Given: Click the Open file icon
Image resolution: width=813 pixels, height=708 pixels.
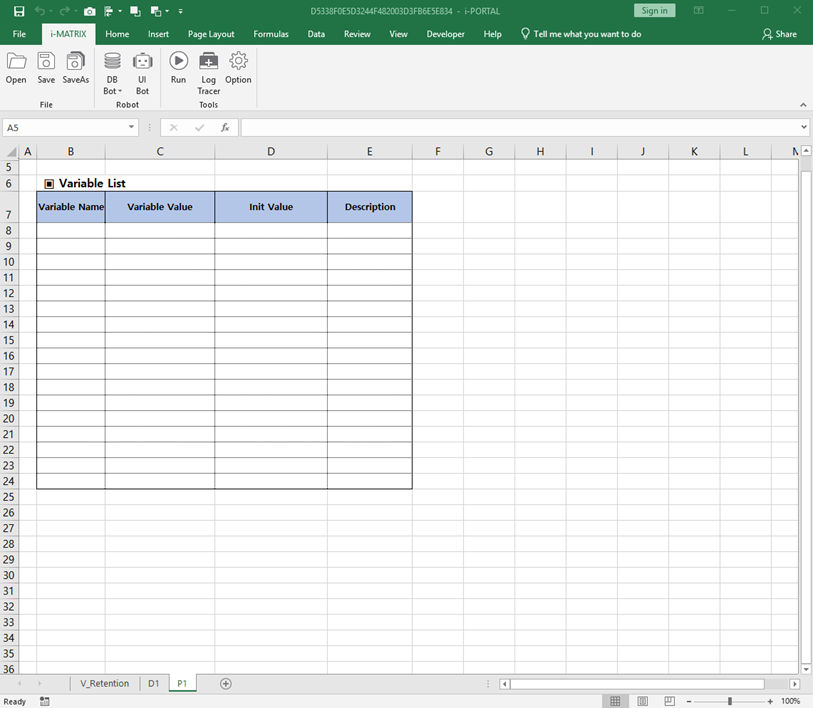Looking at the screenshot, I should [x=16, y=63].
